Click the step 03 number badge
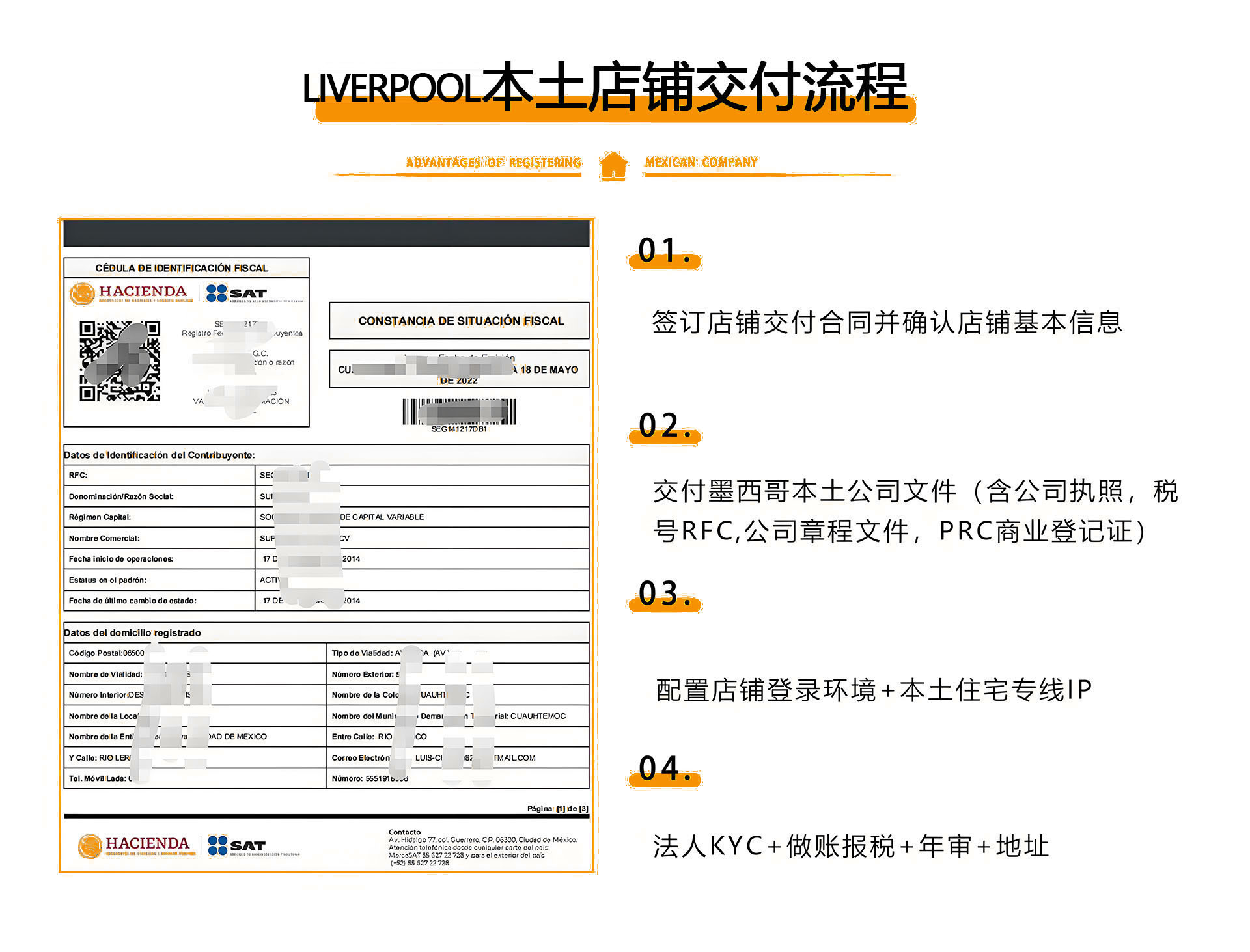 (x=663, y=595)
